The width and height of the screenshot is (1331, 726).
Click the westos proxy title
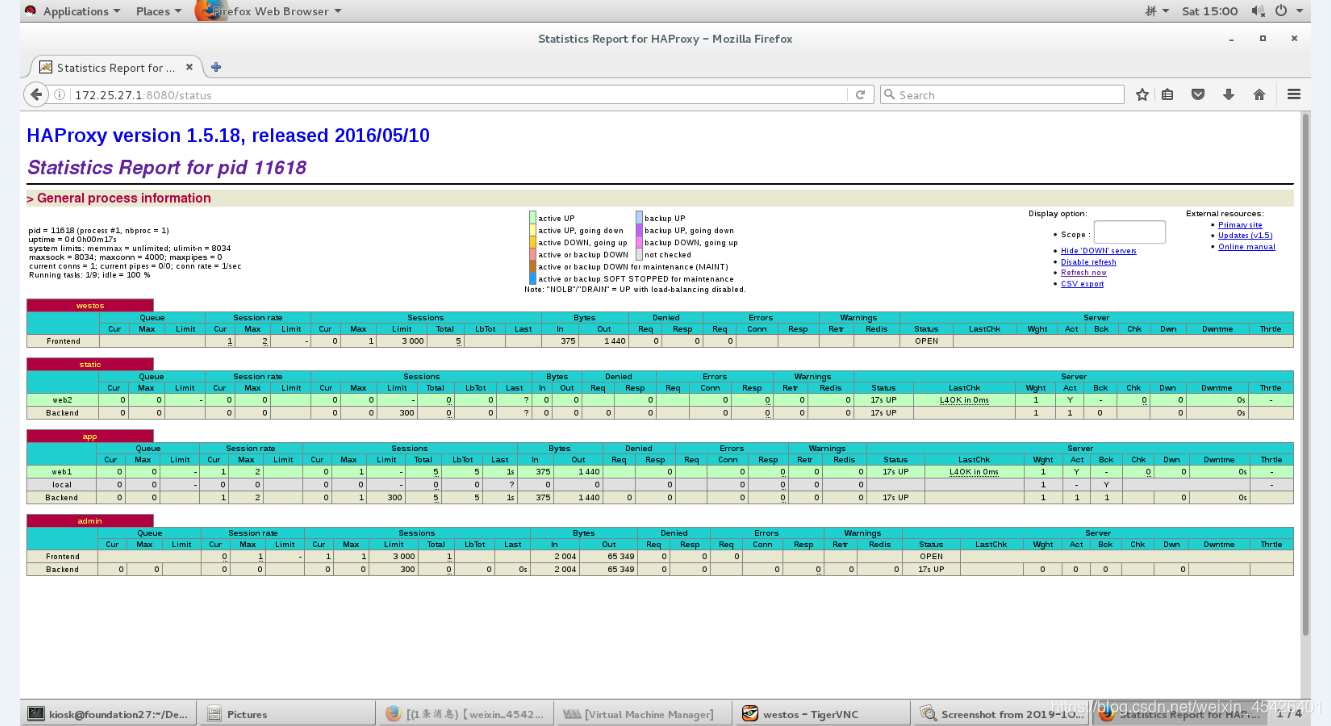90,305
